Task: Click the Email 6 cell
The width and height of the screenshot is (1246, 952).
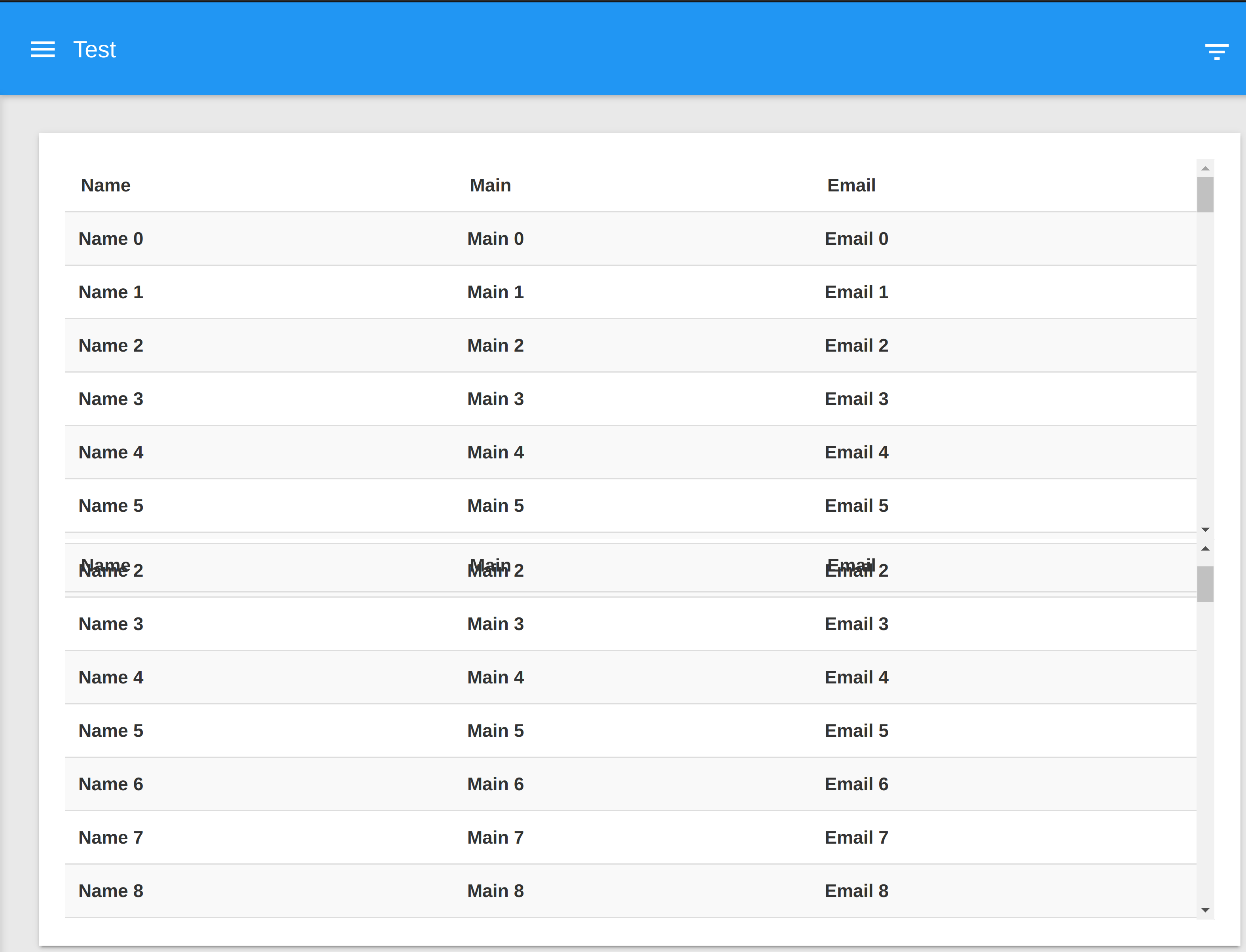Action: click(x=856, y=784)
